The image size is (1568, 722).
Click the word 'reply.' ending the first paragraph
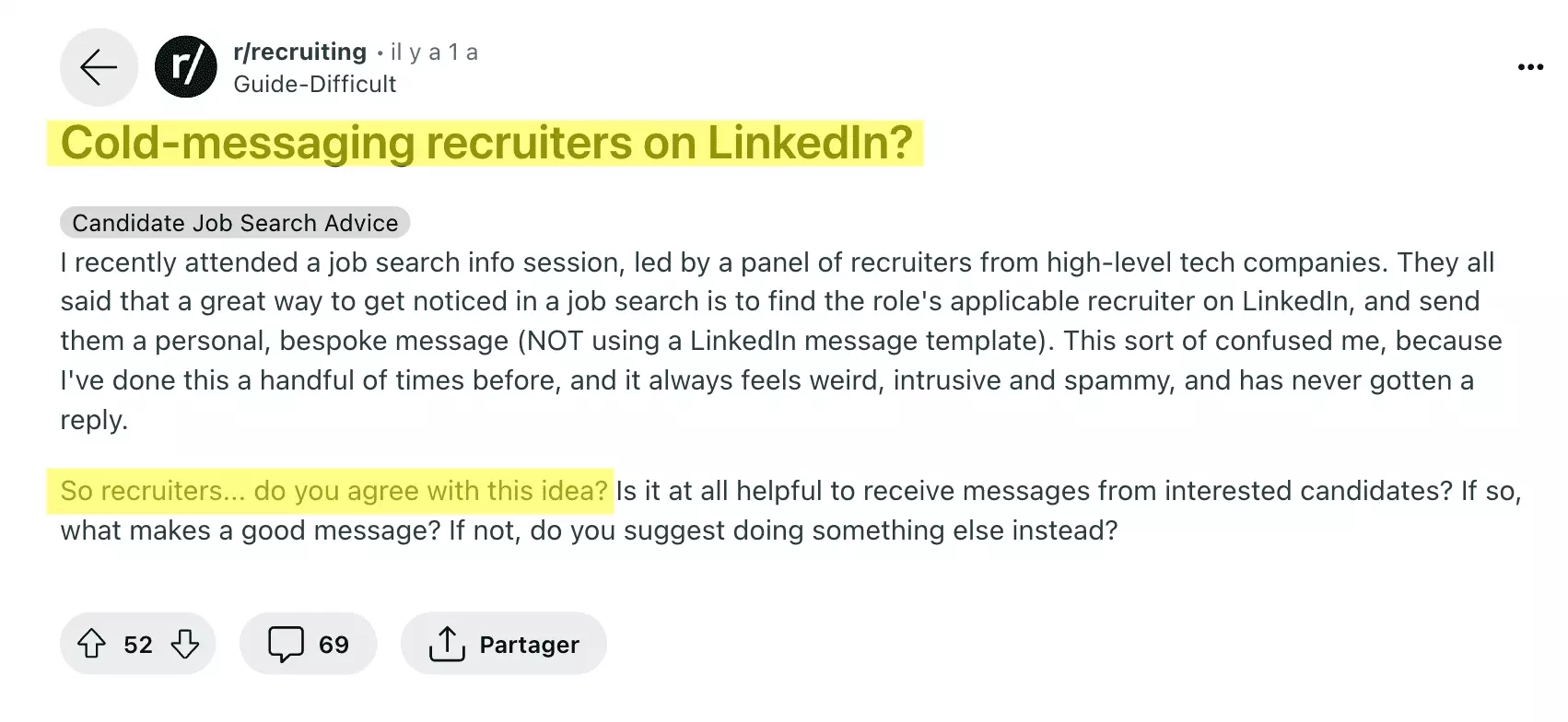pos(94,420)
